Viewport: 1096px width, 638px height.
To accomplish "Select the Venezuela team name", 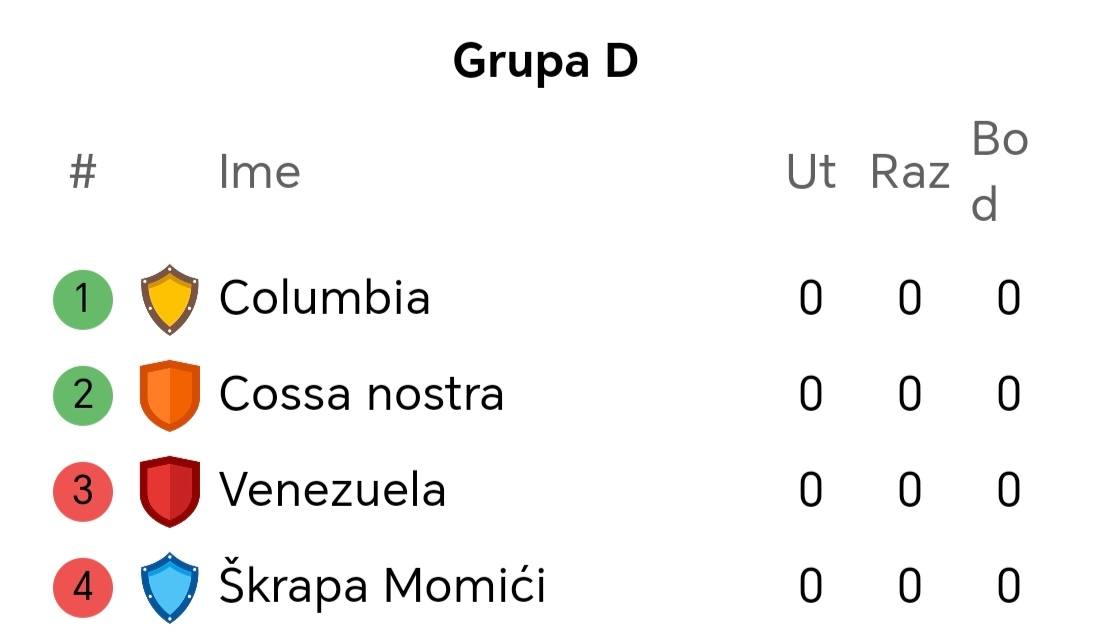I will [332, 489].
